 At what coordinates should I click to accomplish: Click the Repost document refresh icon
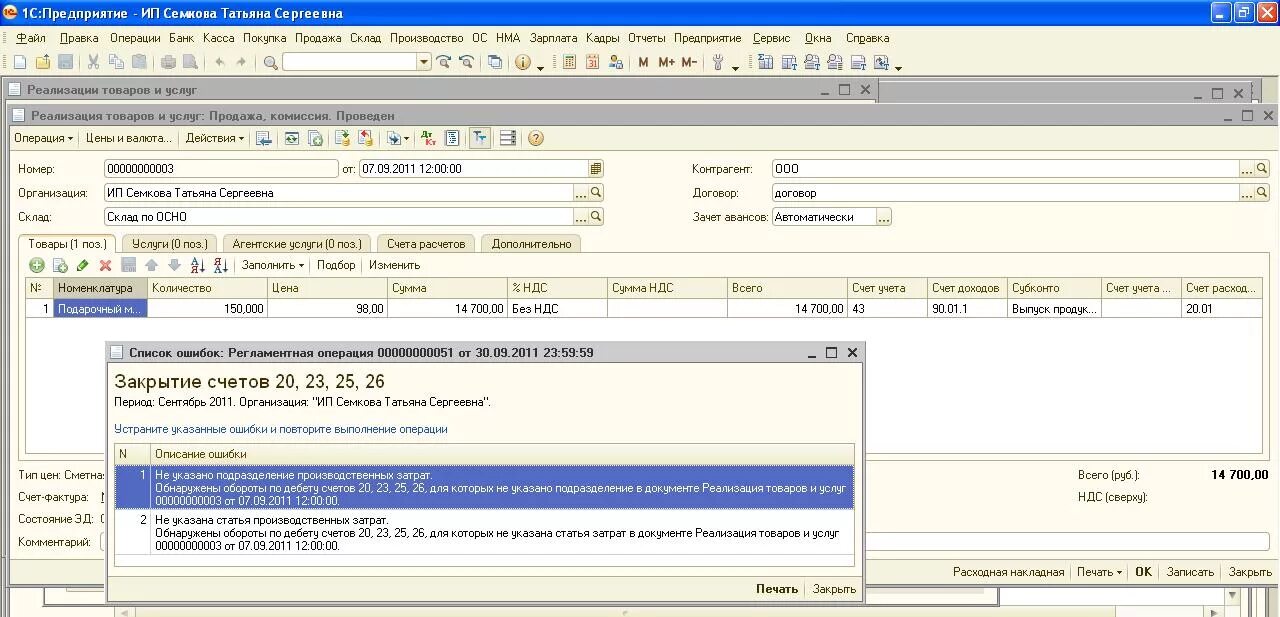pyautogui.click(x=292, y=138)
